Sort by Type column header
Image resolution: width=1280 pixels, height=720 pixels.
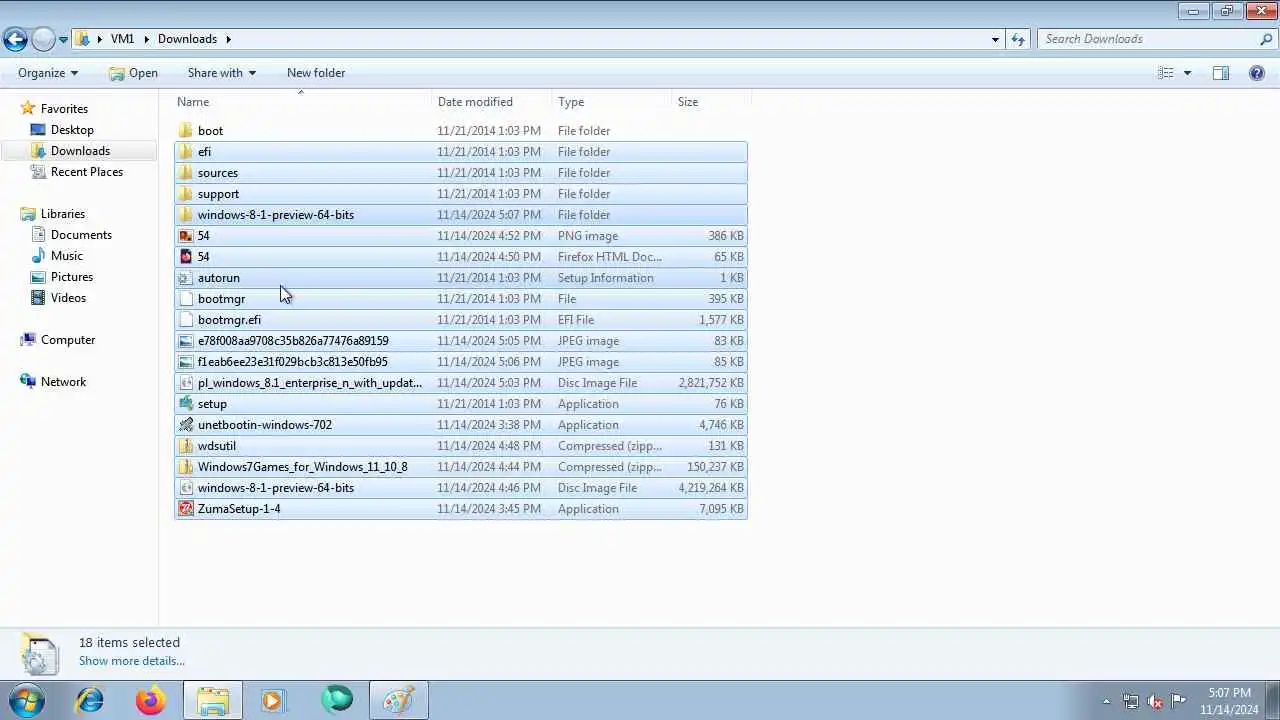click(612, 102)
